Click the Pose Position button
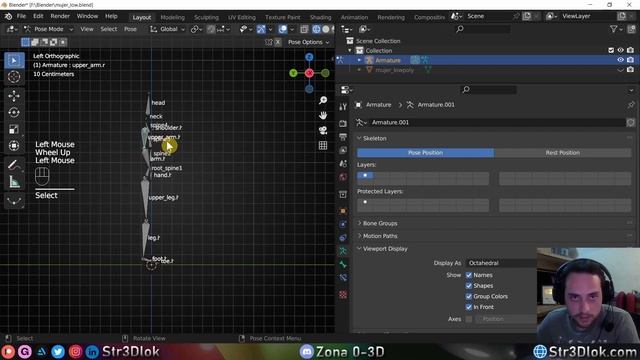 [425, 153]
